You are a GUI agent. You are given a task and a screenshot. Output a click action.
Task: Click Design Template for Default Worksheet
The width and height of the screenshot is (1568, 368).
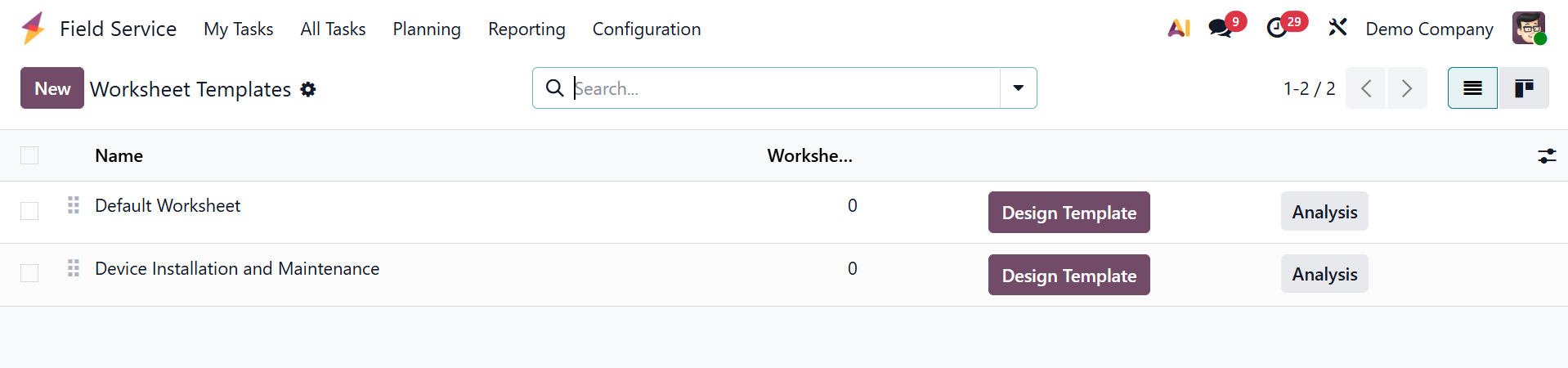point(1068,213)
